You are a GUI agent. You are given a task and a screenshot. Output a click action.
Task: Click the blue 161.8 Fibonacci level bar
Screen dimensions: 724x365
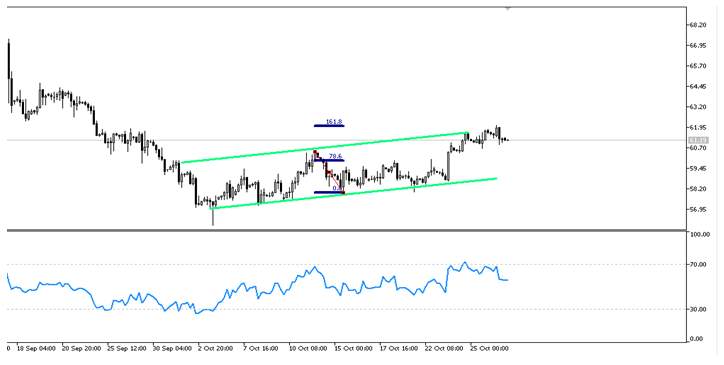(329, 126)
